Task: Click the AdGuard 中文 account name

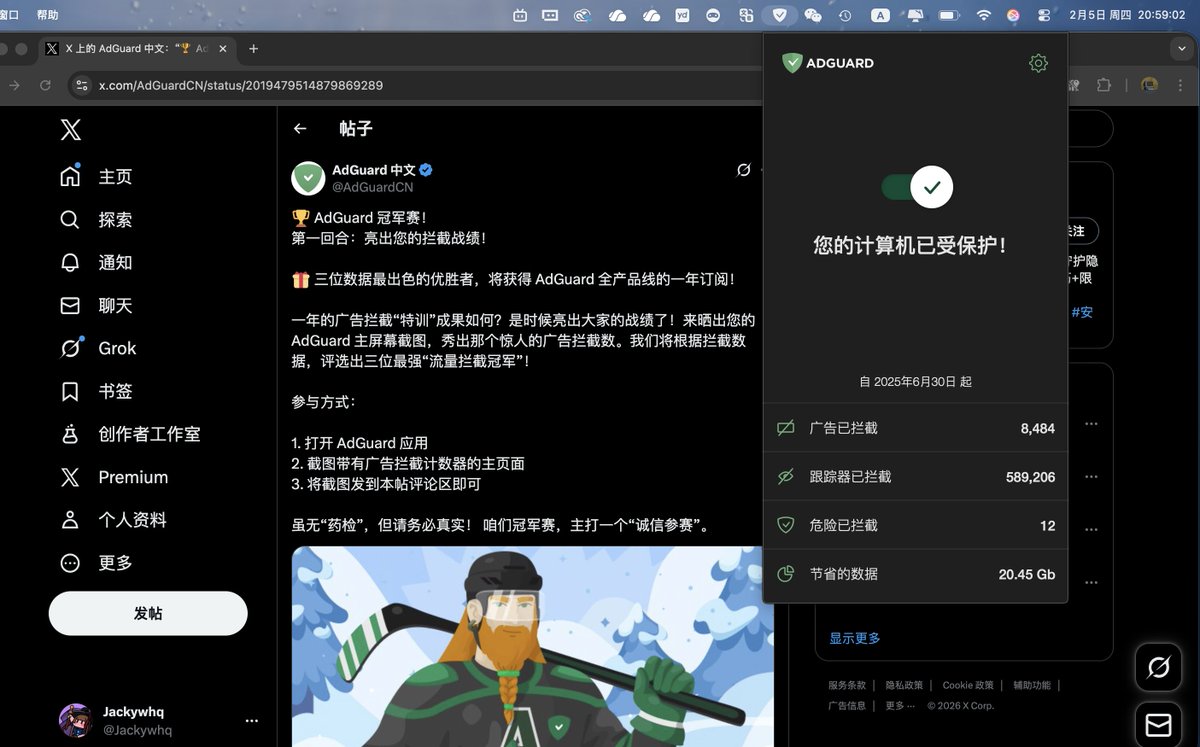Action: click(x=374, y=170)
